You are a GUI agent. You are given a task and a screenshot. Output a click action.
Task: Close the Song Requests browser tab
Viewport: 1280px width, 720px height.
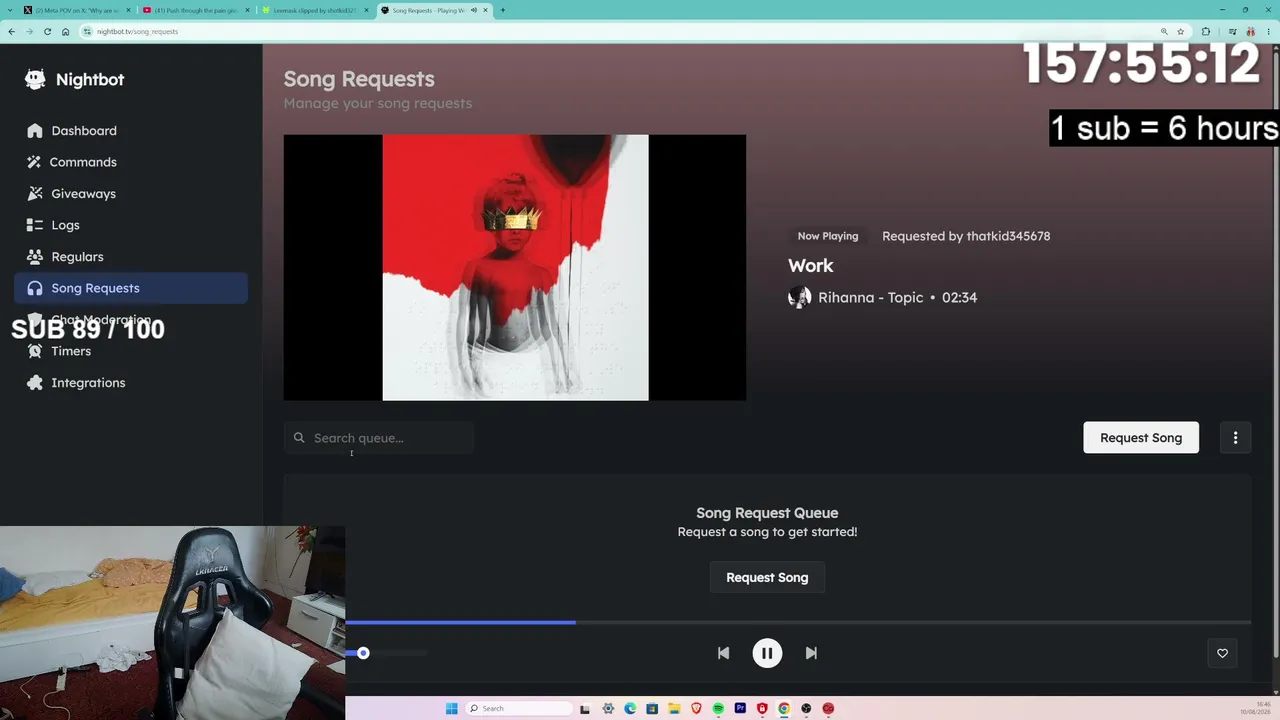coord(485,10)
